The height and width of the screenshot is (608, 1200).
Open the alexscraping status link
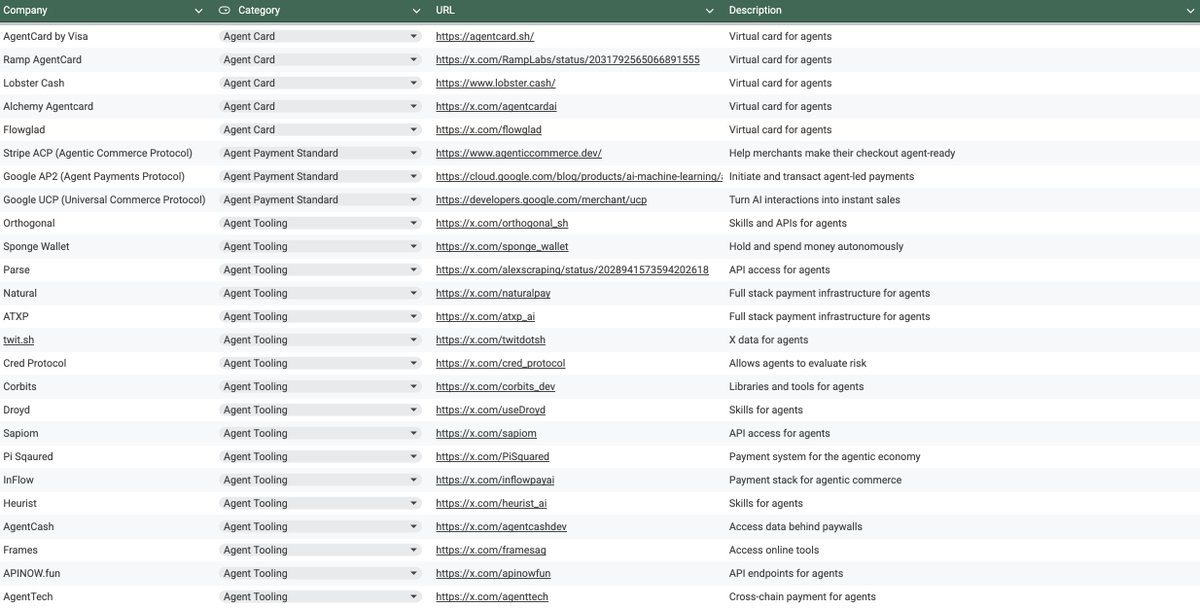pyautogui.click(x=572, y=270)
